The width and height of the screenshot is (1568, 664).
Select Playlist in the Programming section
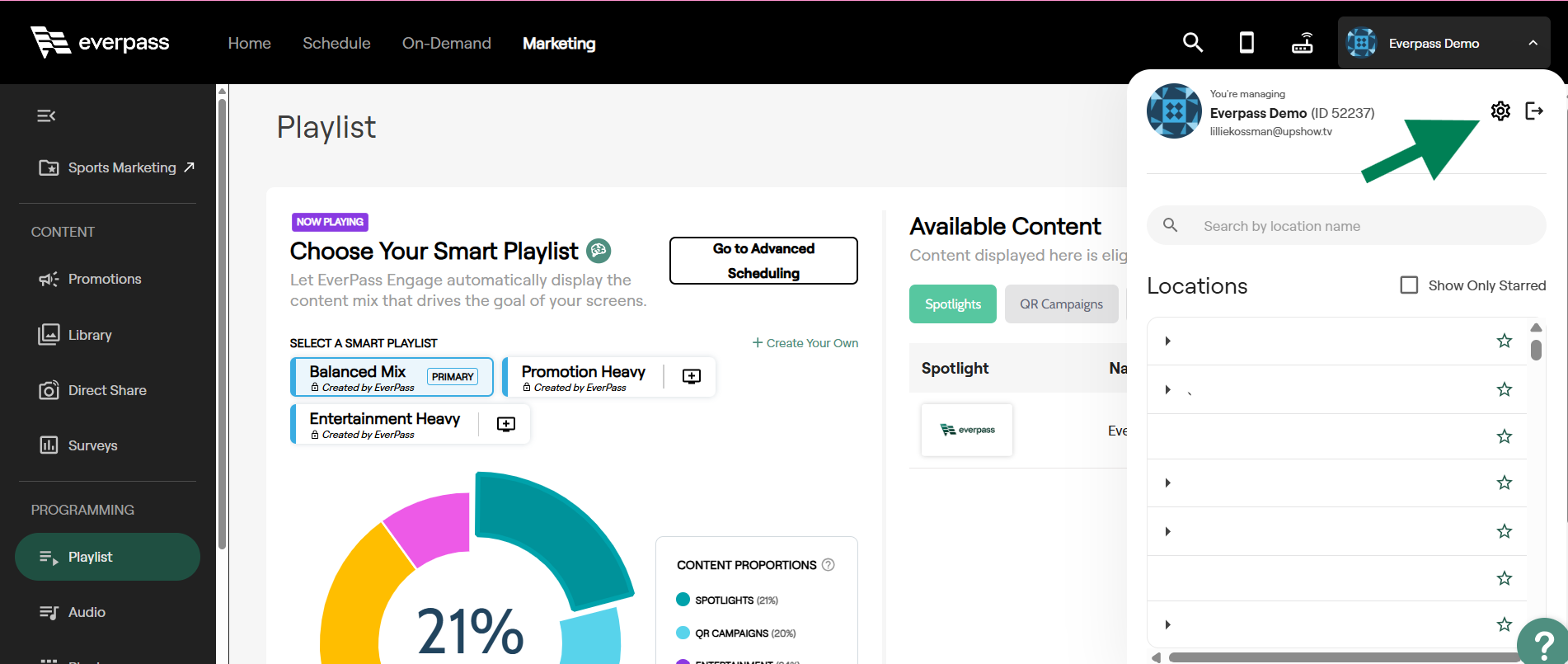click(107, 557)
